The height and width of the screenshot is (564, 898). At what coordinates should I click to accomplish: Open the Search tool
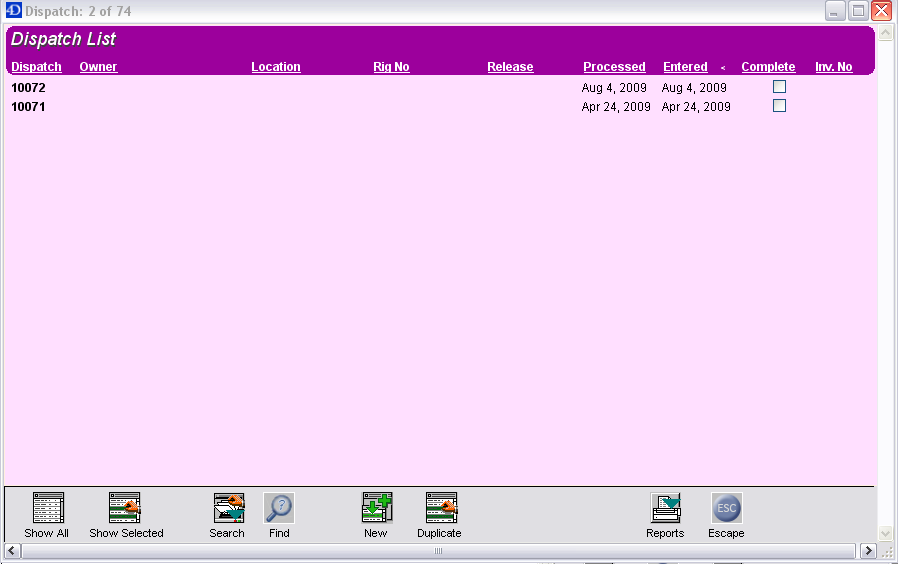click(228, 508)
